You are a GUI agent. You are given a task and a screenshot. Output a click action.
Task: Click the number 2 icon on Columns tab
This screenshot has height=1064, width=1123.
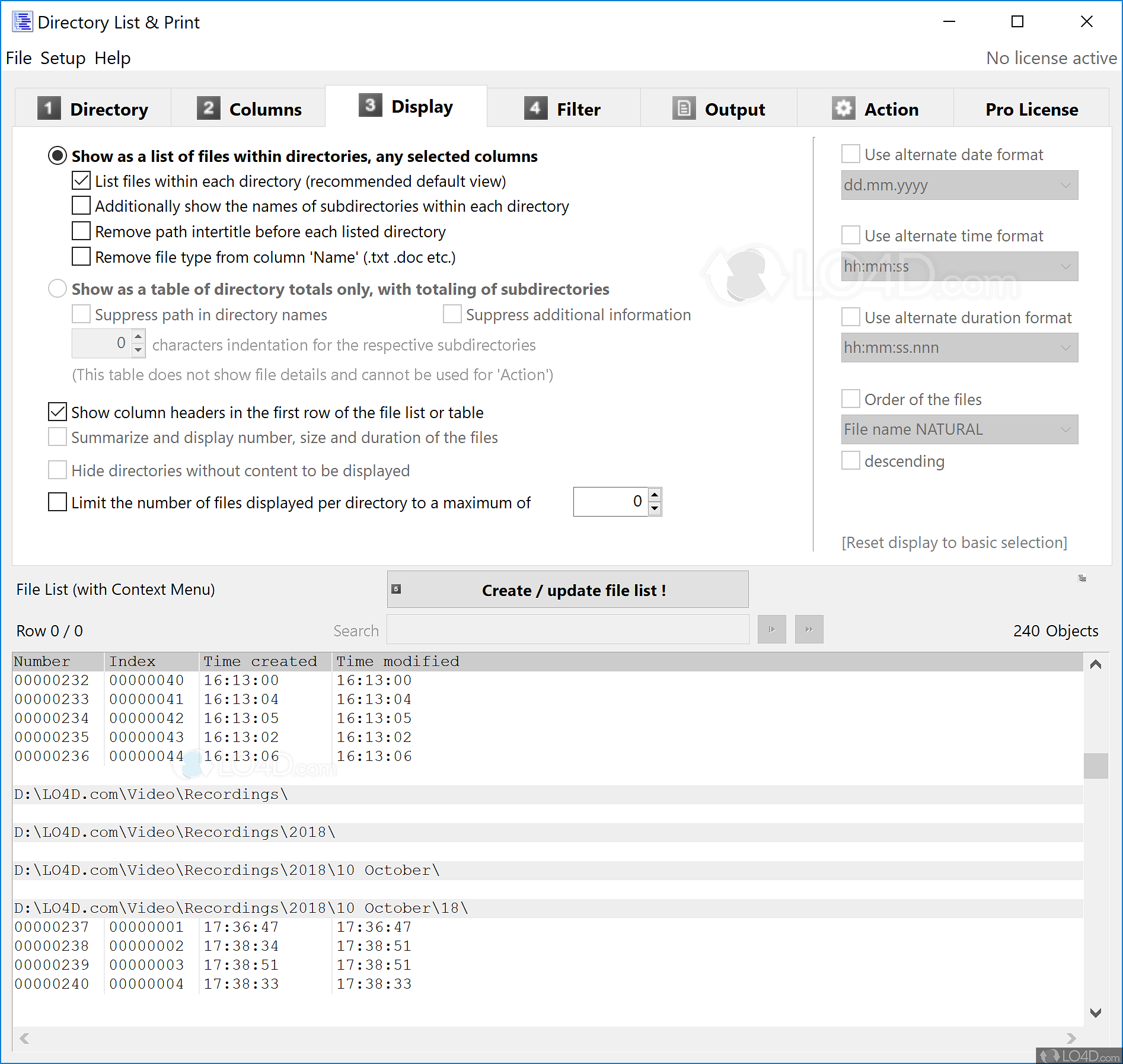click(208, 109)
